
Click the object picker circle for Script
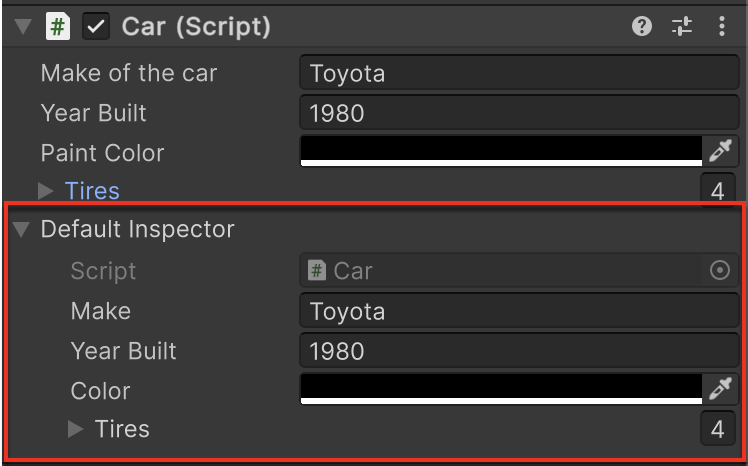point(720,270)
